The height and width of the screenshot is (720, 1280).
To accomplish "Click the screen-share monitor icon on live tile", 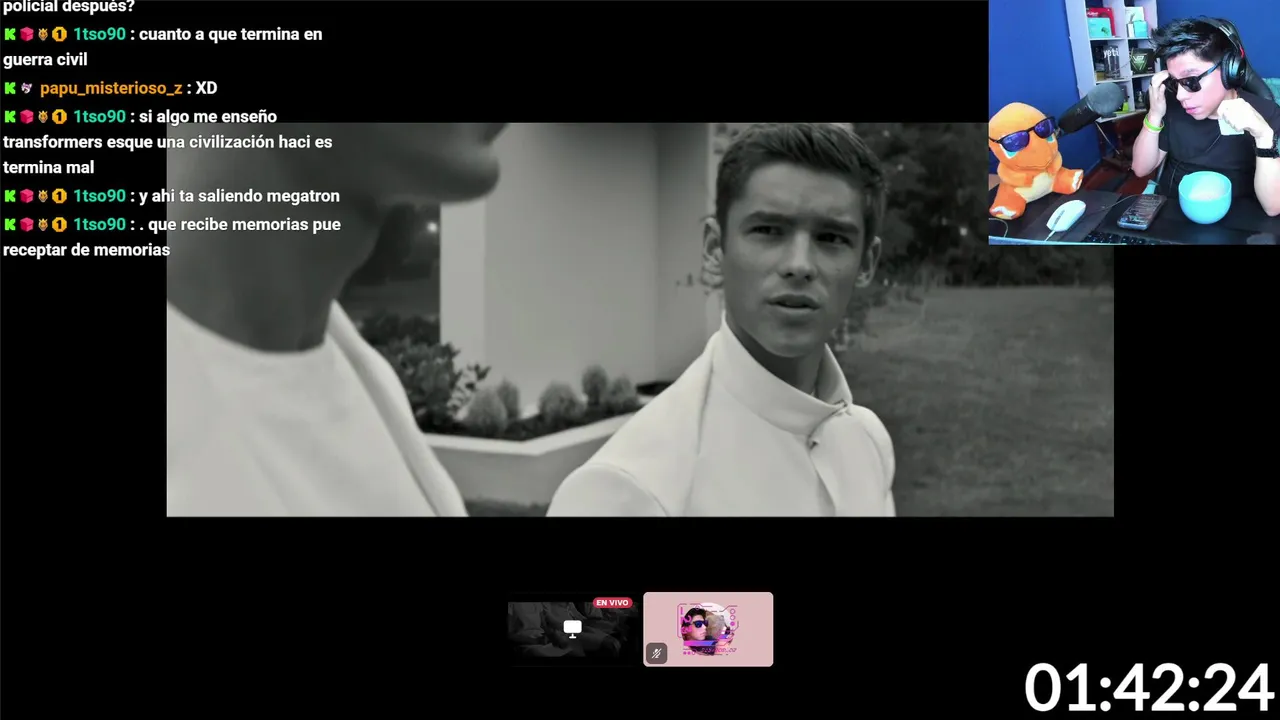I will (572, 628).
